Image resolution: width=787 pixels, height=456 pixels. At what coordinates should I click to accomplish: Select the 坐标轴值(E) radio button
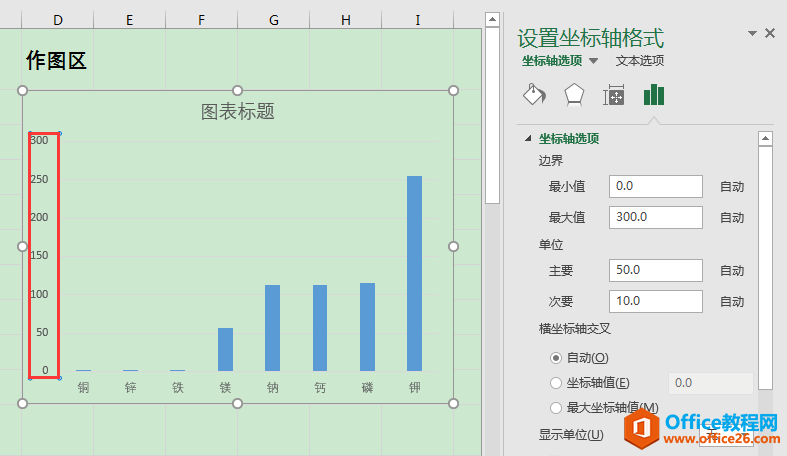tap(556, 382)
